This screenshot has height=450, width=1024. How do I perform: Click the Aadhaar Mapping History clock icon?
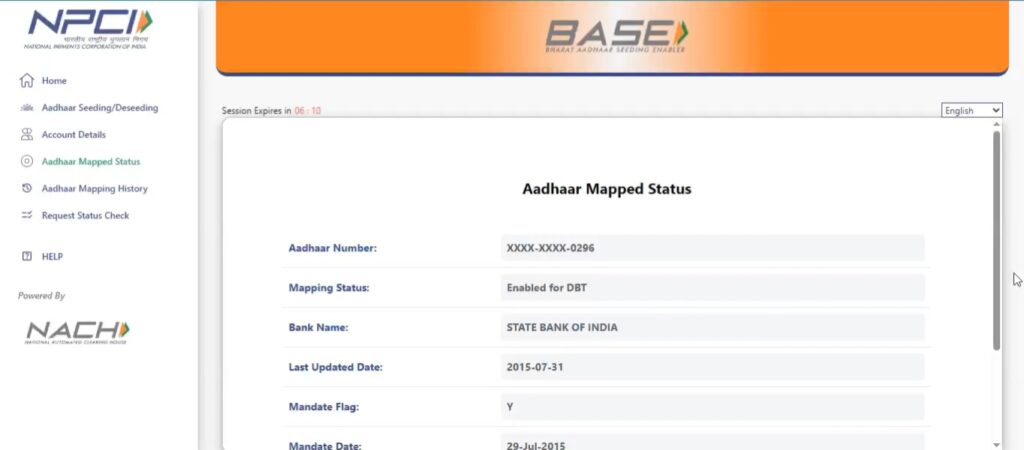pyautogui.click(x=27, y=189)
